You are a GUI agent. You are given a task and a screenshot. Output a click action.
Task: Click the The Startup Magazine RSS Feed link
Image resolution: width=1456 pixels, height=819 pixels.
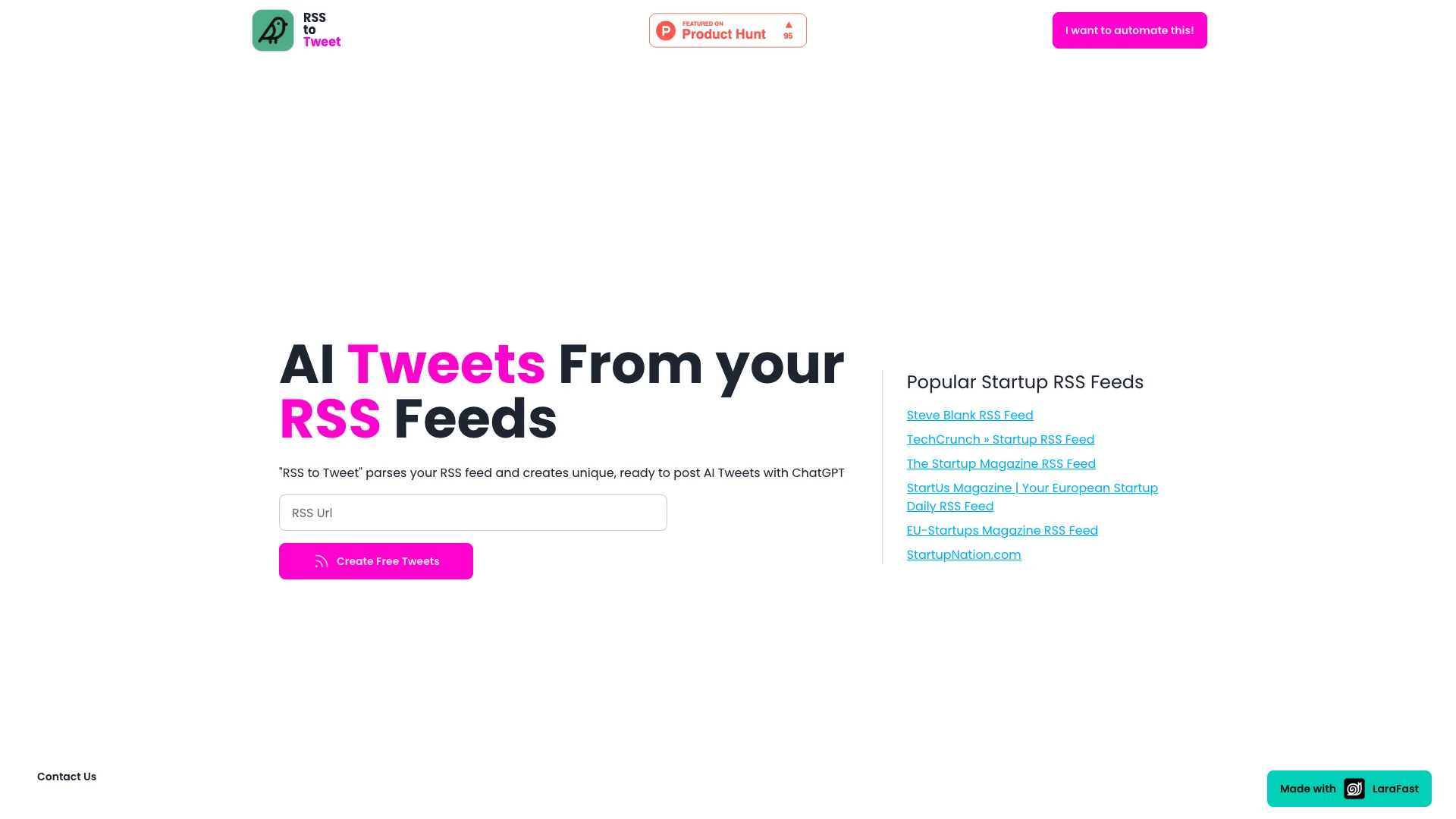pos(1001,463)
